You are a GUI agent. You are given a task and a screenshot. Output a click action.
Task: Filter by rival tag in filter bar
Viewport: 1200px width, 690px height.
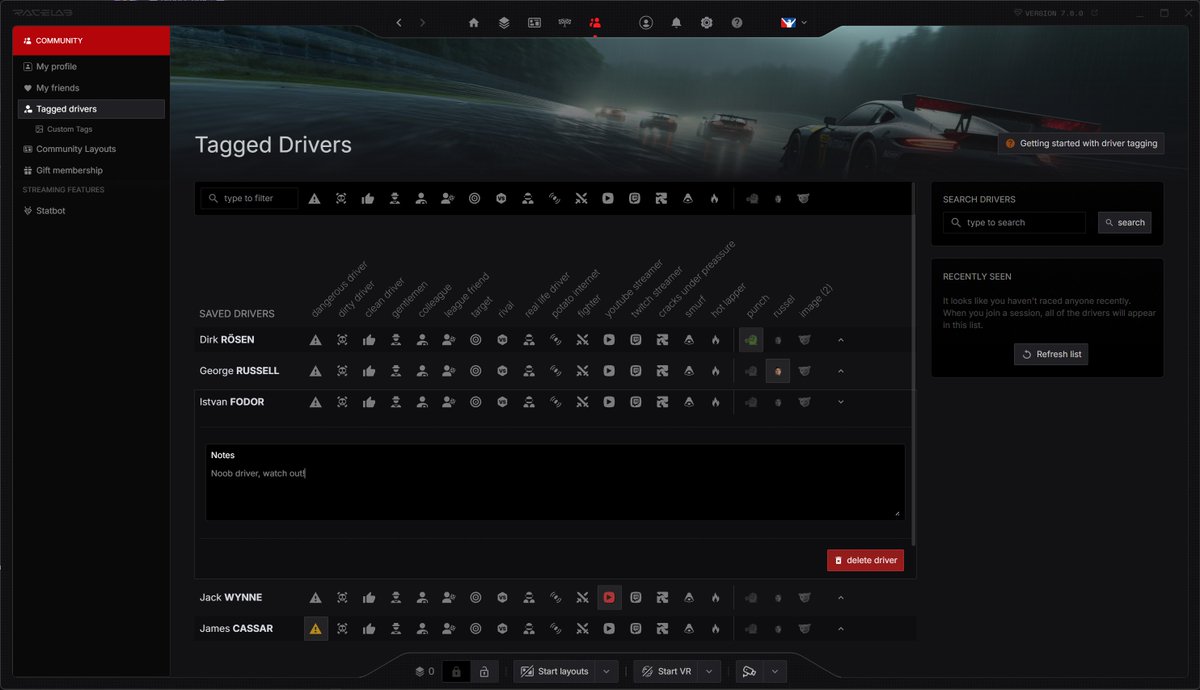point(502,198)
